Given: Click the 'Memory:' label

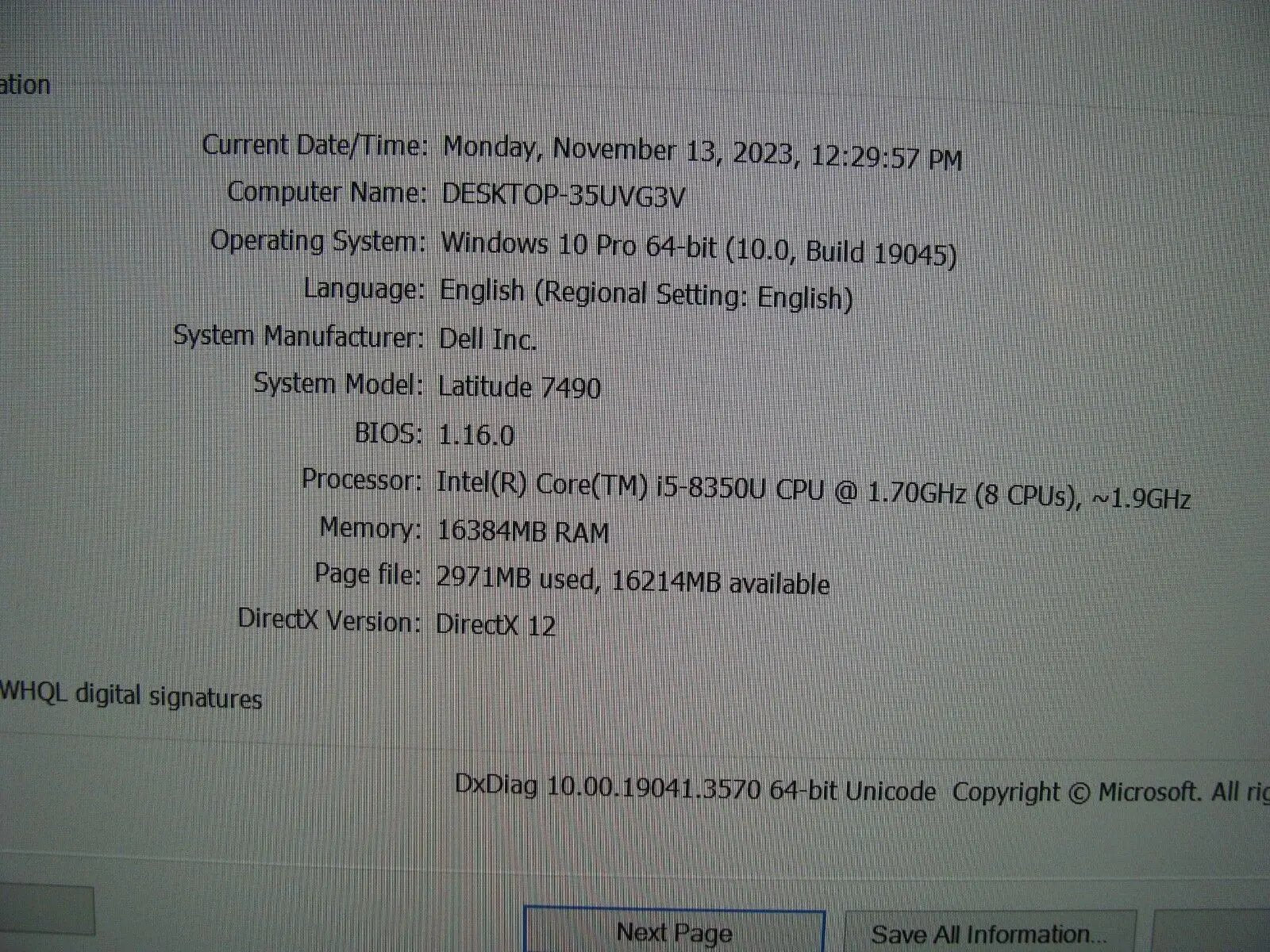Looking at the screenshot, I should (x=370, y=528).
